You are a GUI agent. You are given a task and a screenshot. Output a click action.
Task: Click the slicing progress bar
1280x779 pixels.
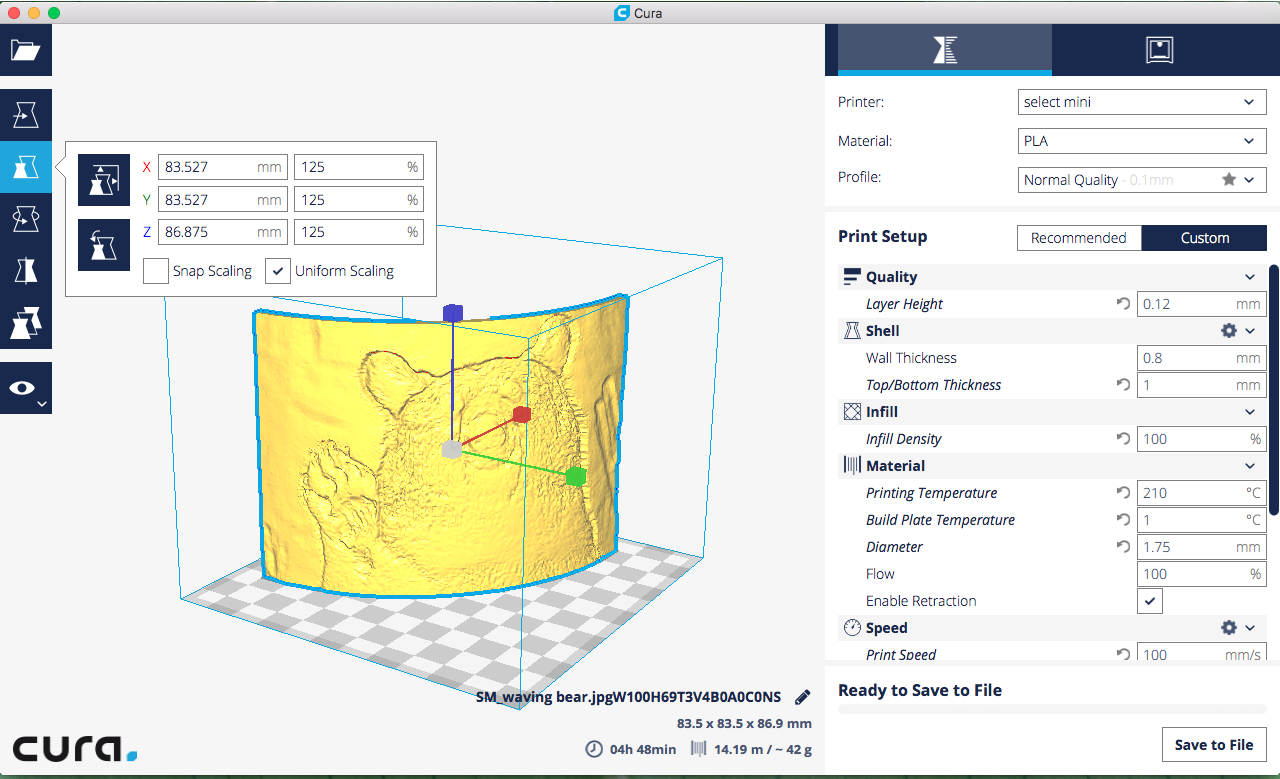click(1052, 709)
